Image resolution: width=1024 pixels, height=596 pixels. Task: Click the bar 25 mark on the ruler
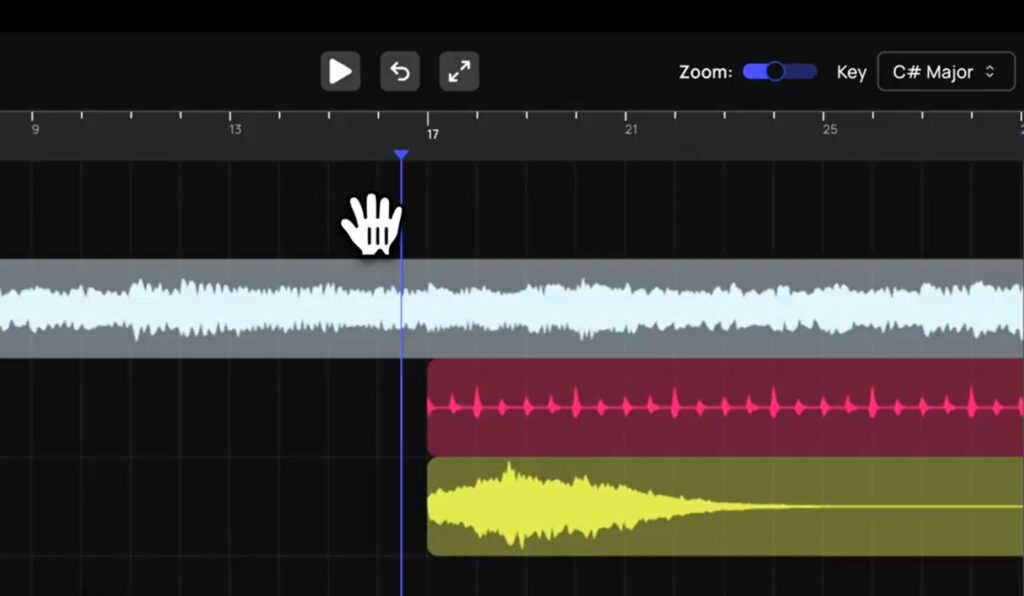pos(829,129)
